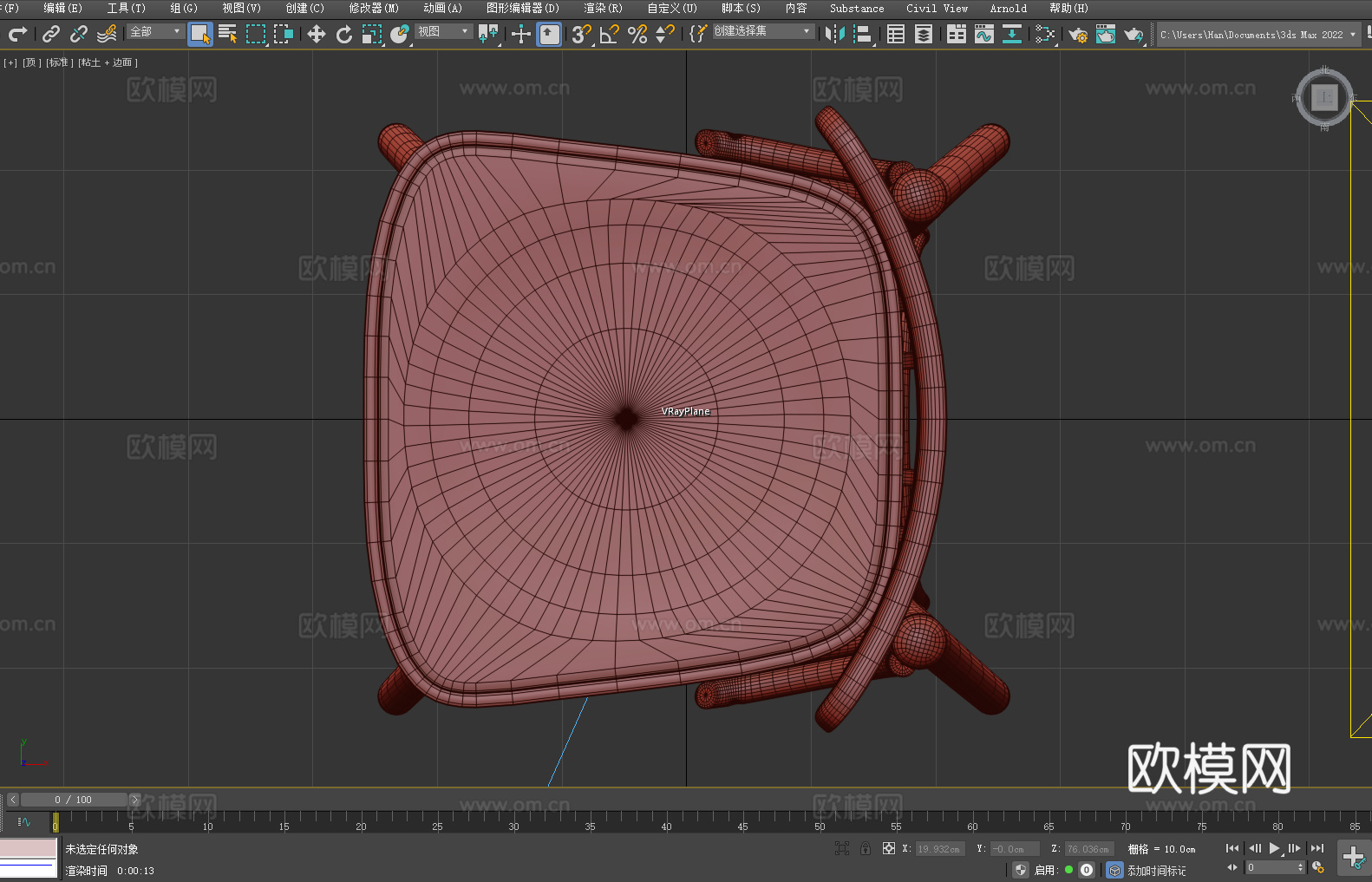Open the Arnold menu
Image resolution: width=1372 pixels, height=882 pixels.
click(x=1008, y=8)
